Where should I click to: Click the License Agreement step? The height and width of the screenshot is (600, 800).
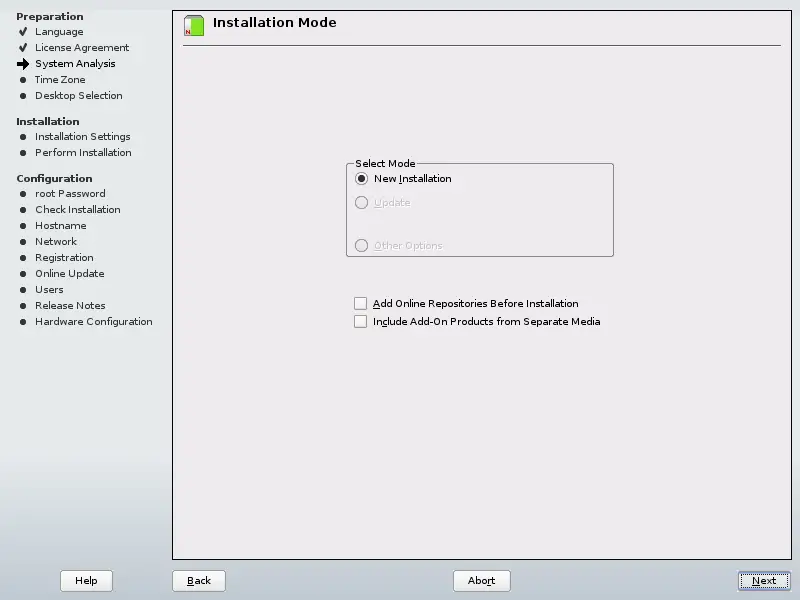[x=82, y=47]
